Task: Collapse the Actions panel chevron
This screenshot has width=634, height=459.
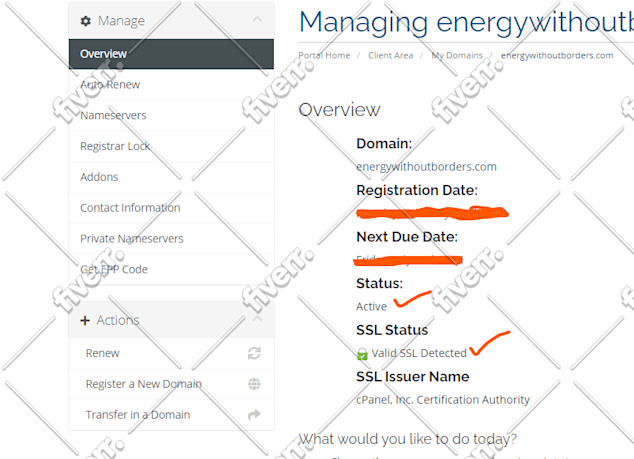Action: (x=257, y=319)
